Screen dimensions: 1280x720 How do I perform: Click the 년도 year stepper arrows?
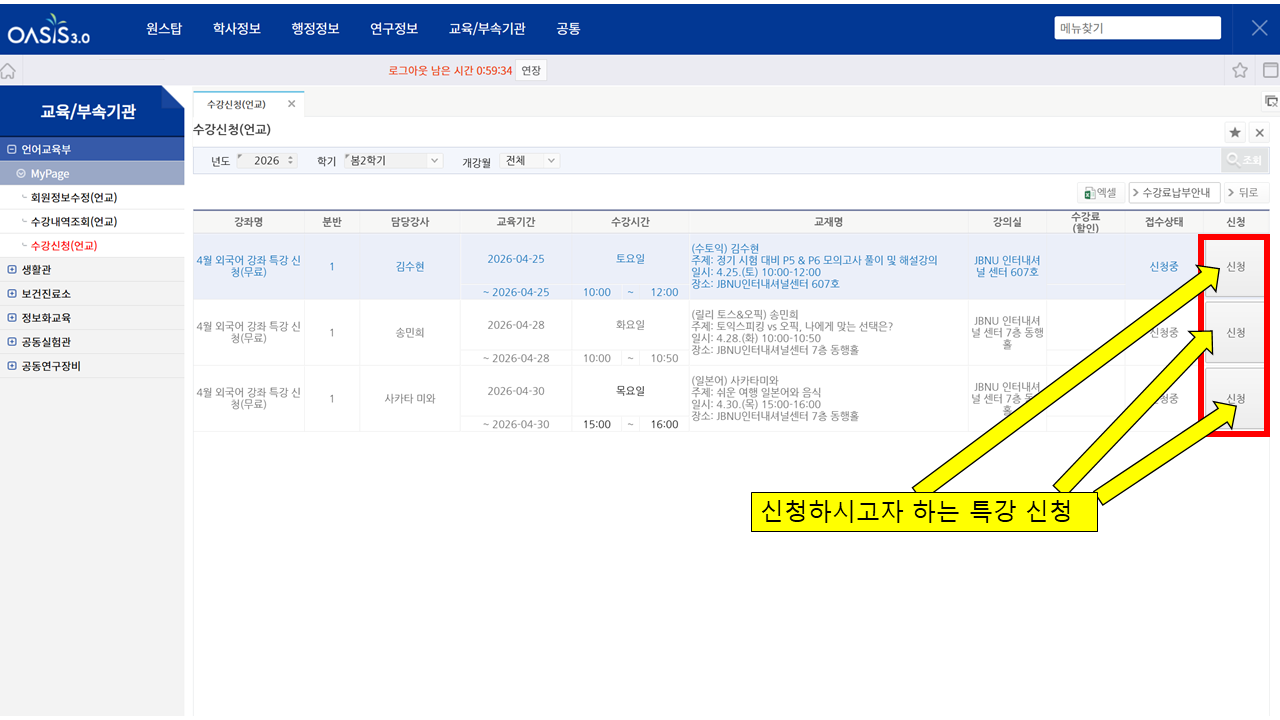click(290, 160)
